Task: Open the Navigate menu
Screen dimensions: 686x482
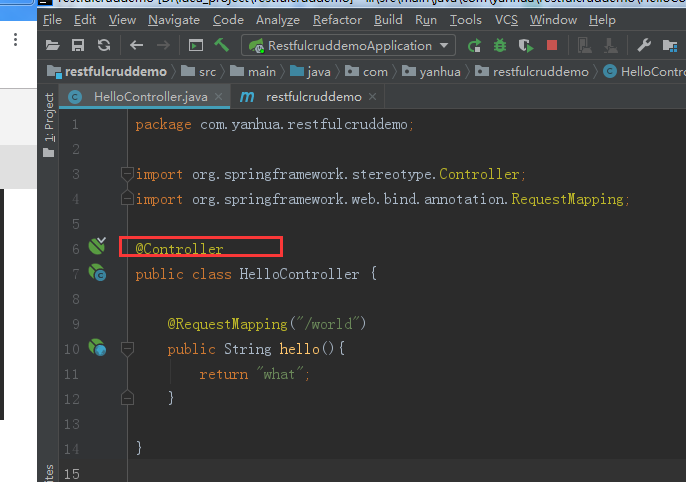Action: 174,20
